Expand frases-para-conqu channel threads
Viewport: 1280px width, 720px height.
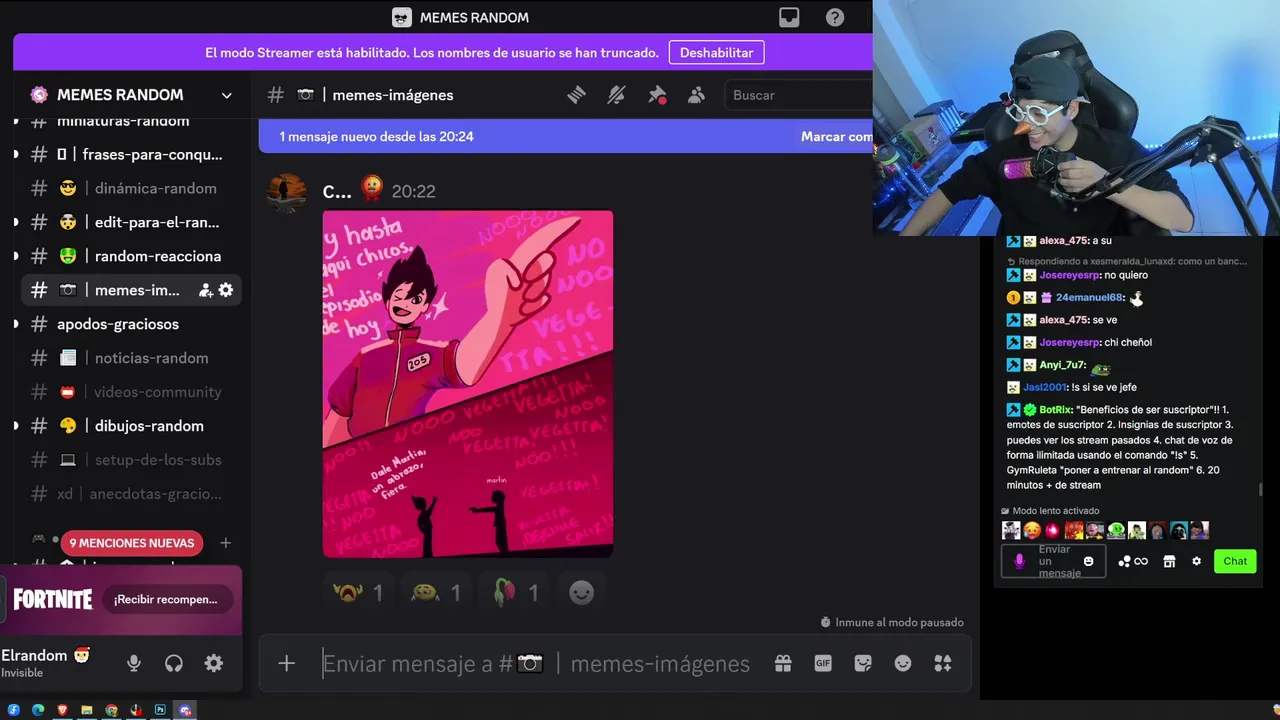[15, 154]
